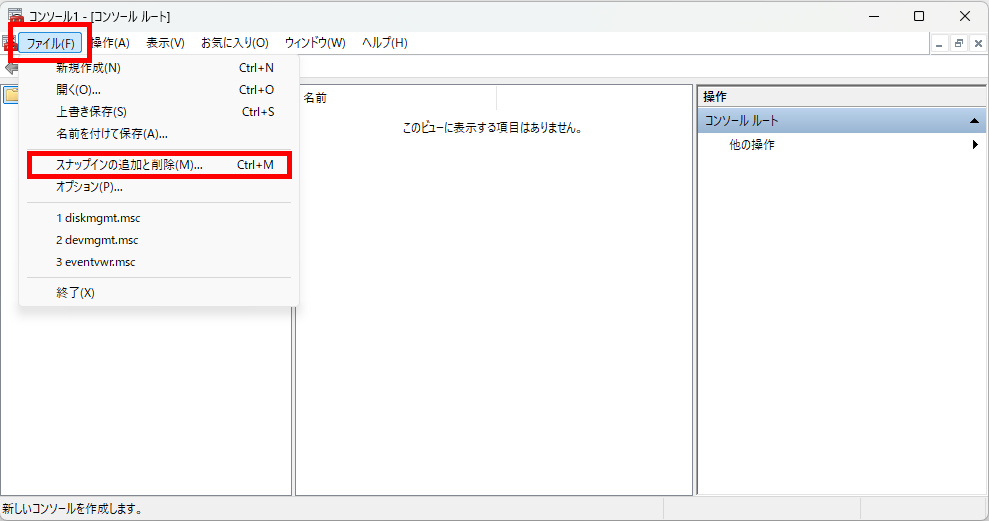Choose 名前を付けて保存(A)... menu item
Image resolution: width=989 pixels, height=521 pixels.
coord(111,134)
